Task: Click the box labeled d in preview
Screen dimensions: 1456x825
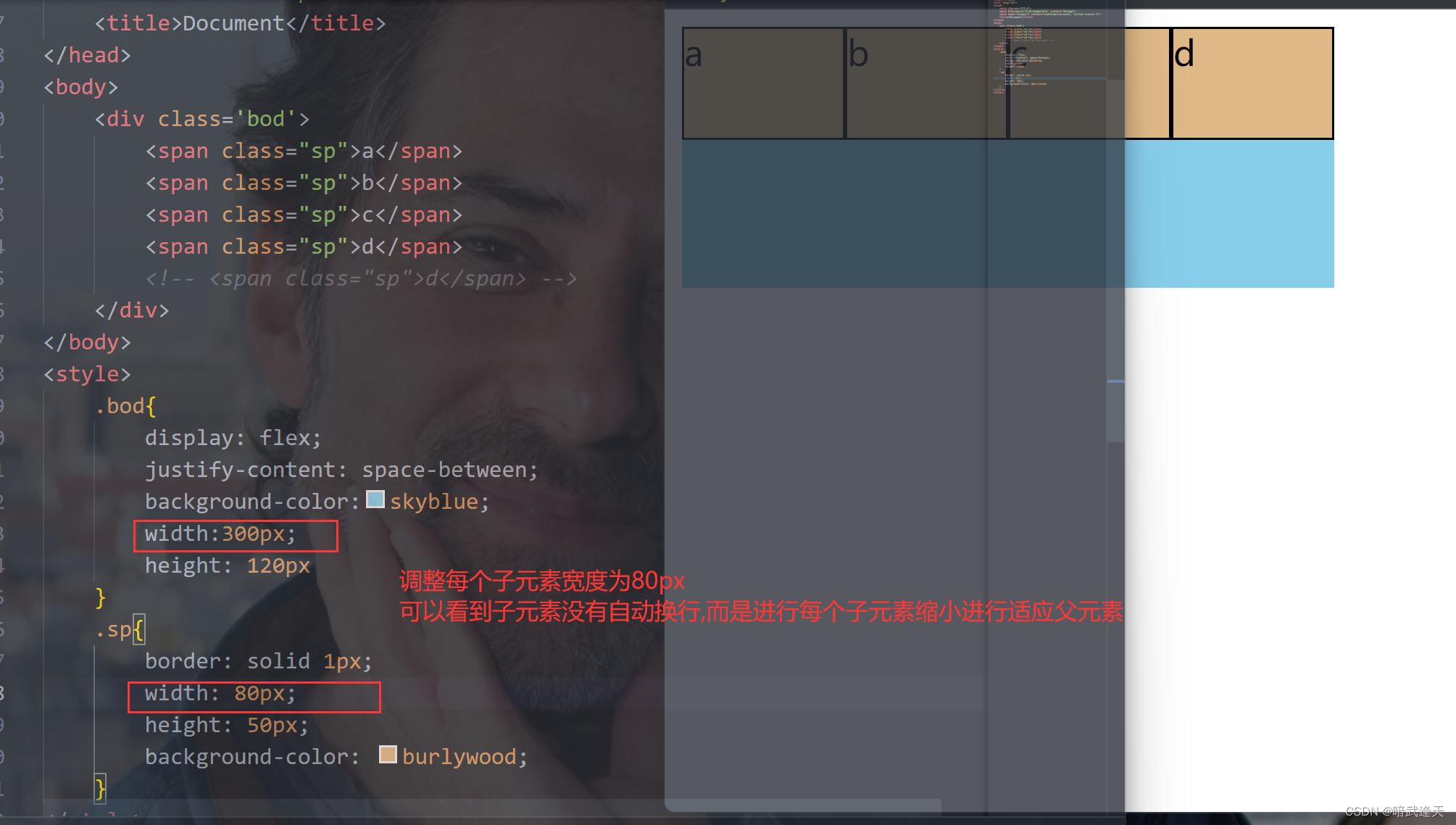Action: coord(1252,83)
